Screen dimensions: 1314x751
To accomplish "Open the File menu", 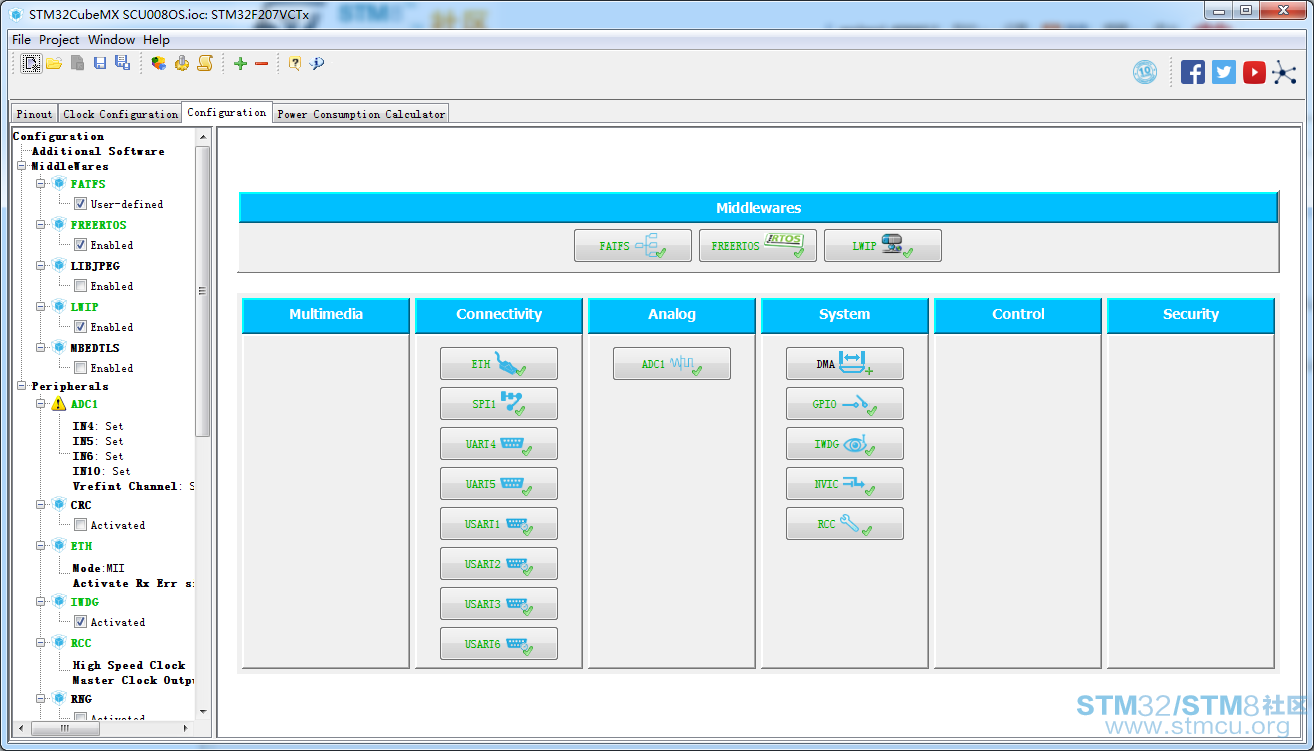I will tap(21, 40).
